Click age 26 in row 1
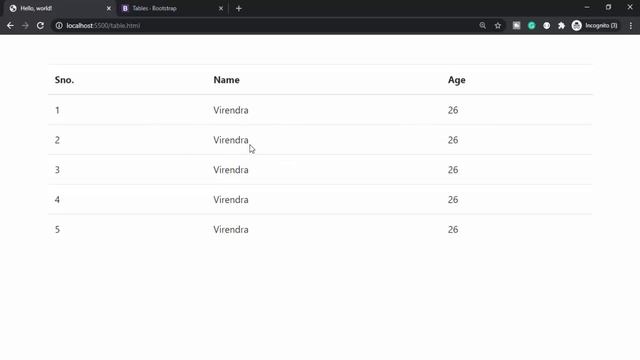This screenshot has height=360, width=640. click(x=453, y=110)
